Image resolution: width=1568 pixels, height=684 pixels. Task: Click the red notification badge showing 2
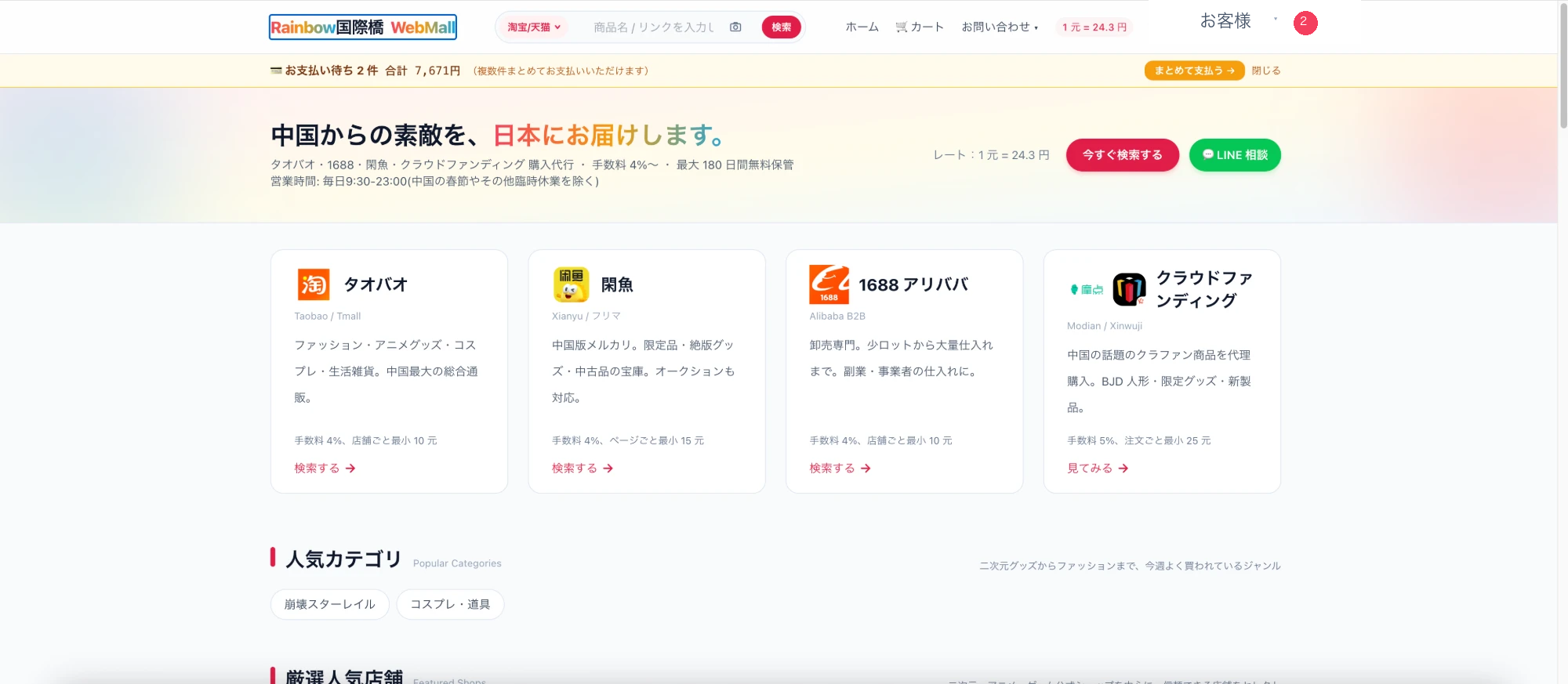(1305, 23)
